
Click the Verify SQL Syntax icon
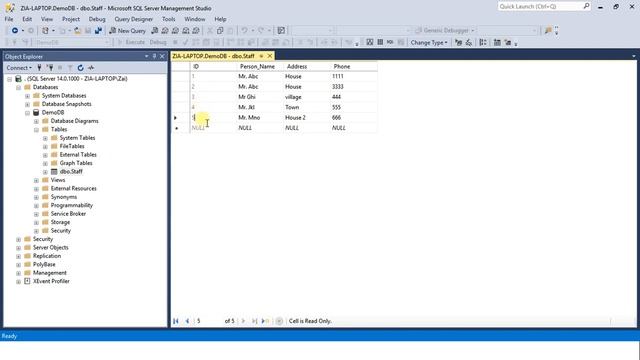pos(469,42)
